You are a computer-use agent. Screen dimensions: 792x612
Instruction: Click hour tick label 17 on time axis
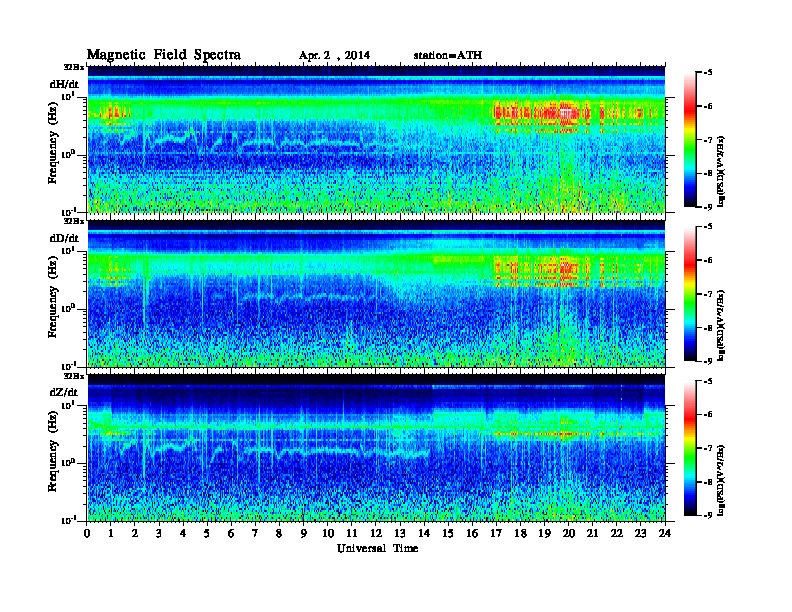click(x=496, y=533)
